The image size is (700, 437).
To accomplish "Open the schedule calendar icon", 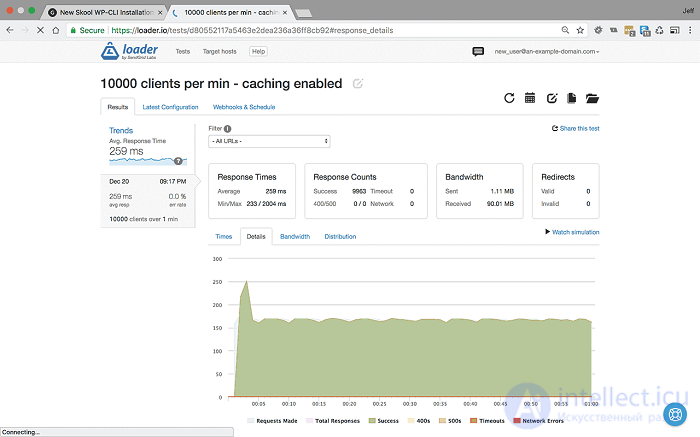I will [530, 98].
